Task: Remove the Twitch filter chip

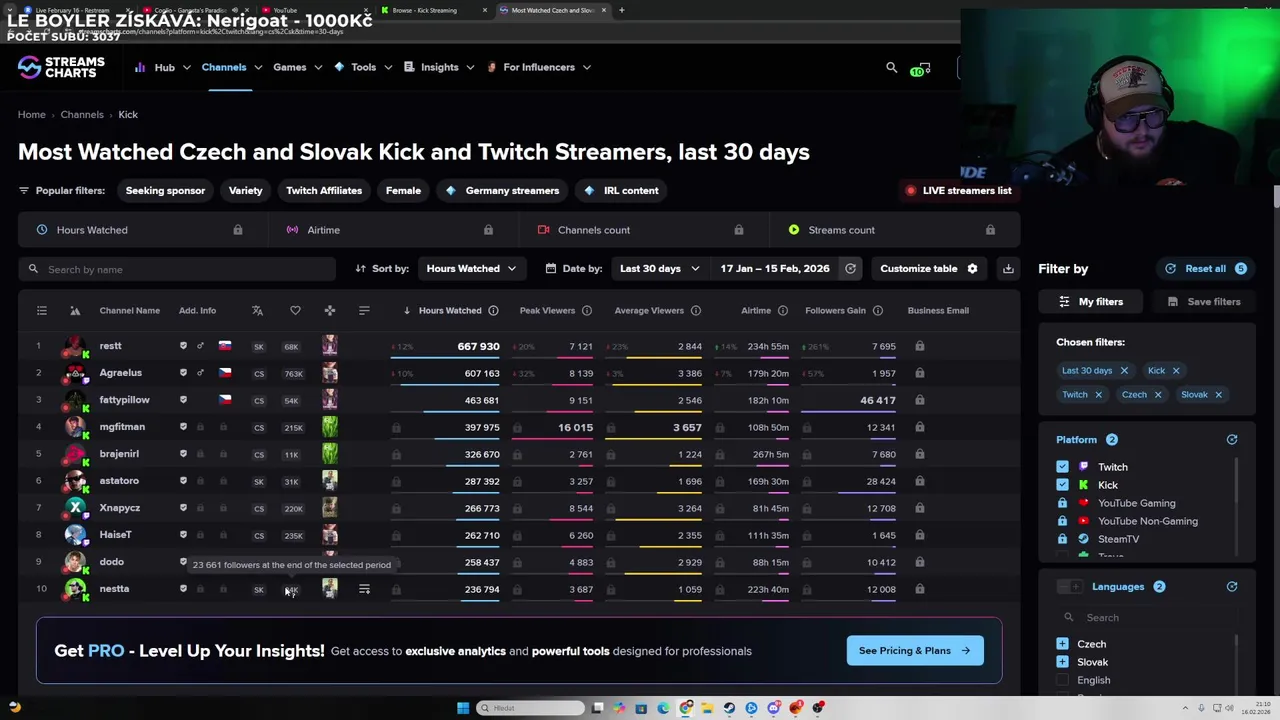Action: 1098,395
